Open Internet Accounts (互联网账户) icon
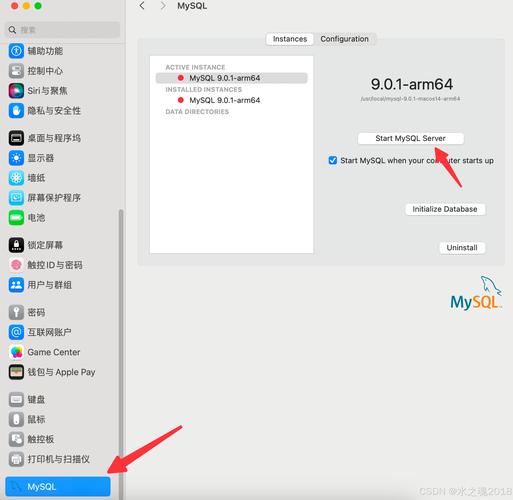Screen dimensions: 513x500 pos(16,332)
